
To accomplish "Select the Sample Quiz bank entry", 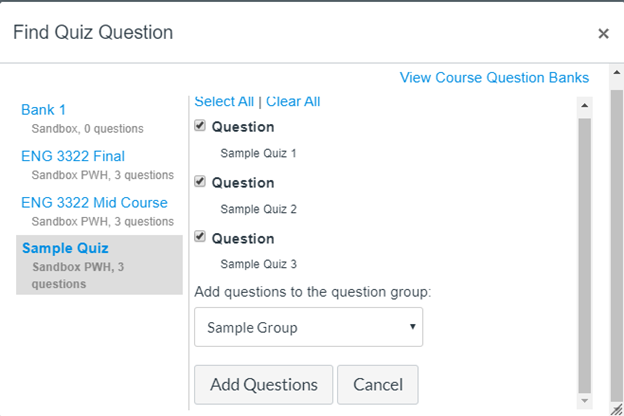I will (x=65, y=248).
